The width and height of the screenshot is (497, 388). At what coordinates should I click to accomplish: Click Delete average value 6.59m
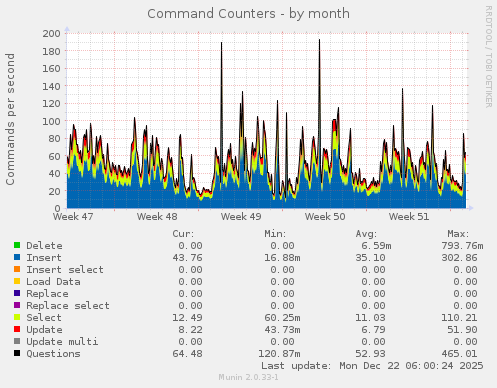(x=376, y=246)
